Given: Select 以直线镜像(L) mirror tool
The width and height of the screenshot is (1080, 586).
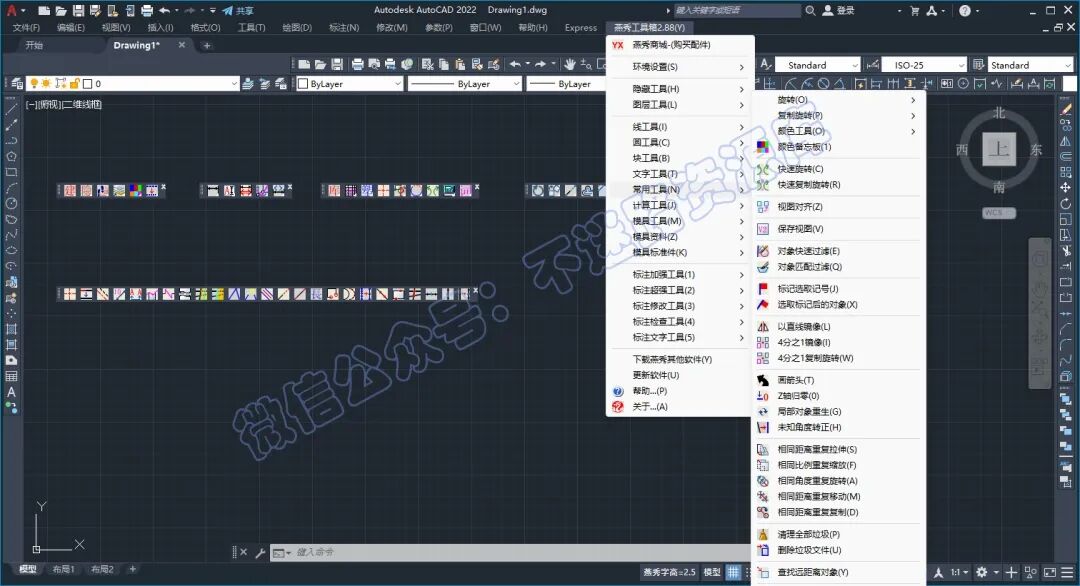Looking at the screenshot, I should coord(838,326).
